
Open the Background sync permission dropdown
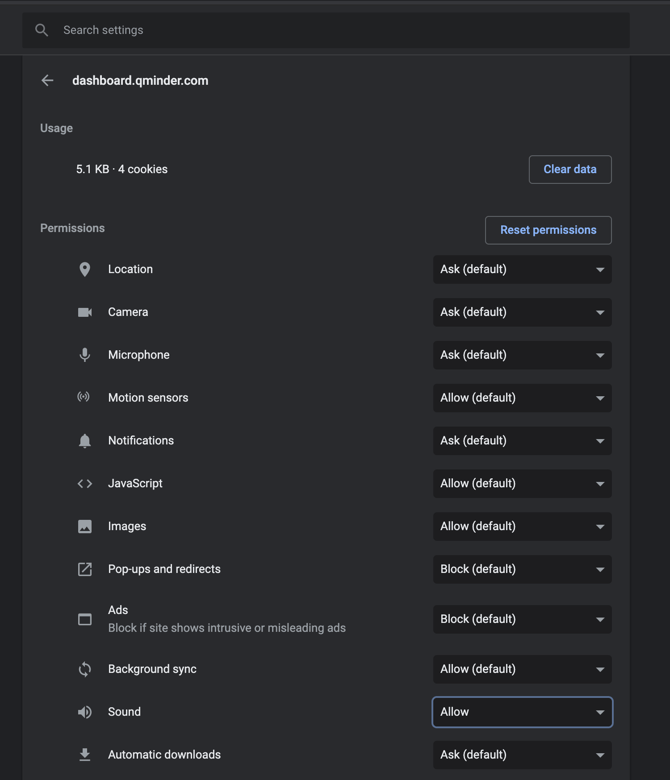(x=522, y=669)
